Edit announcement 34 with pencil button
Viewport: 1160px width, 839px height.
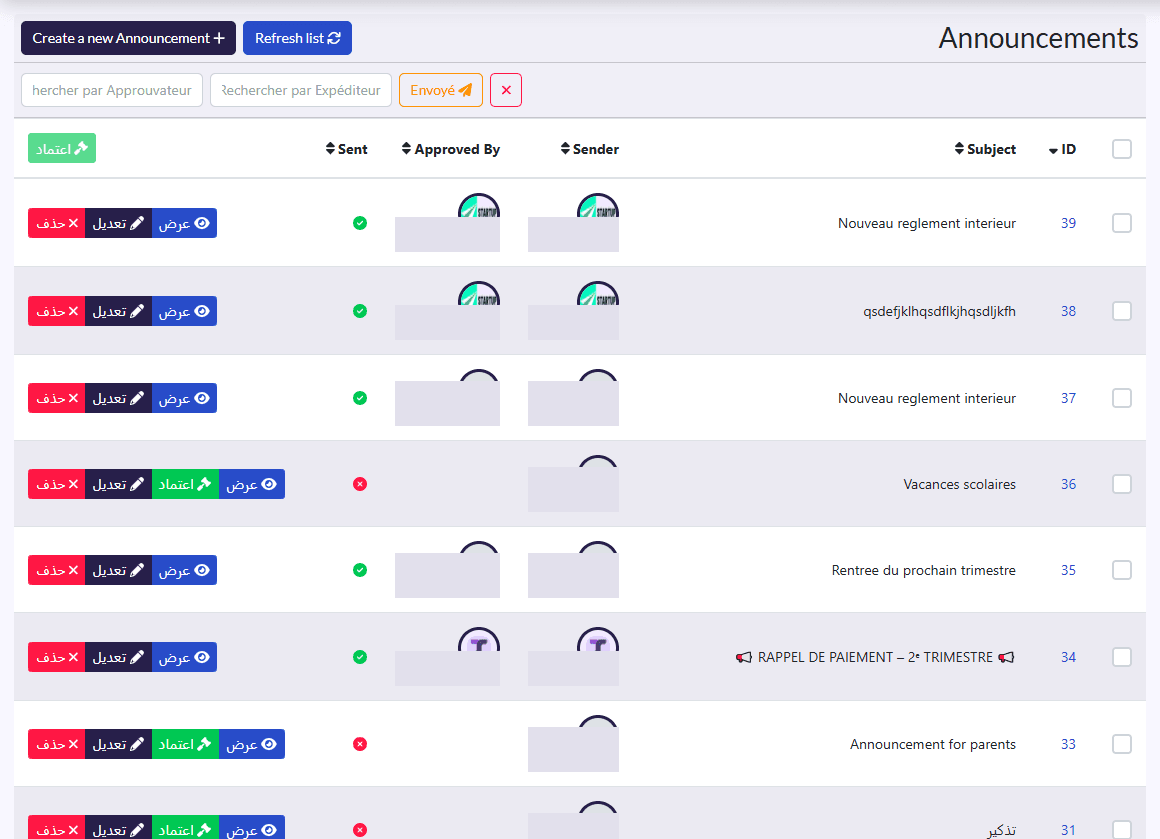tap(118, 657)
